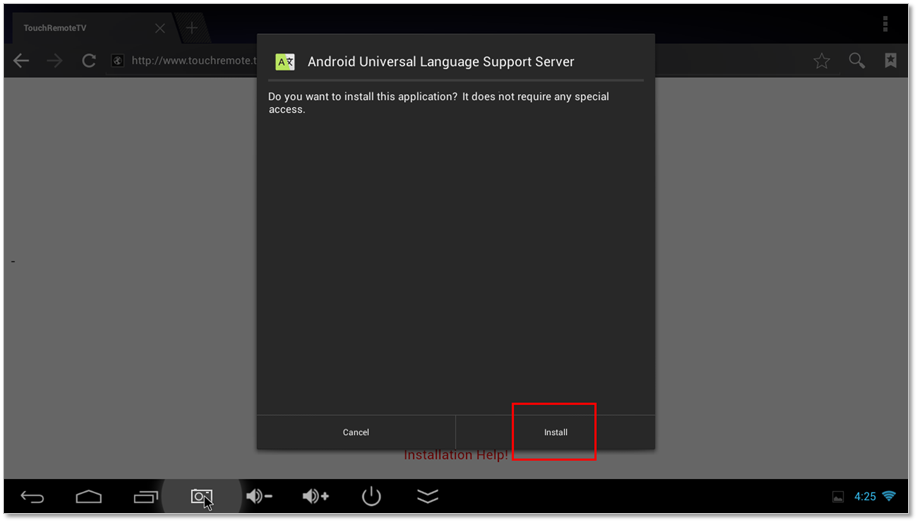The width and height of the screenshot is (918, 523).
Task: Click the dialog title Android Universal Language Support Server
Action: click(440, 61)
